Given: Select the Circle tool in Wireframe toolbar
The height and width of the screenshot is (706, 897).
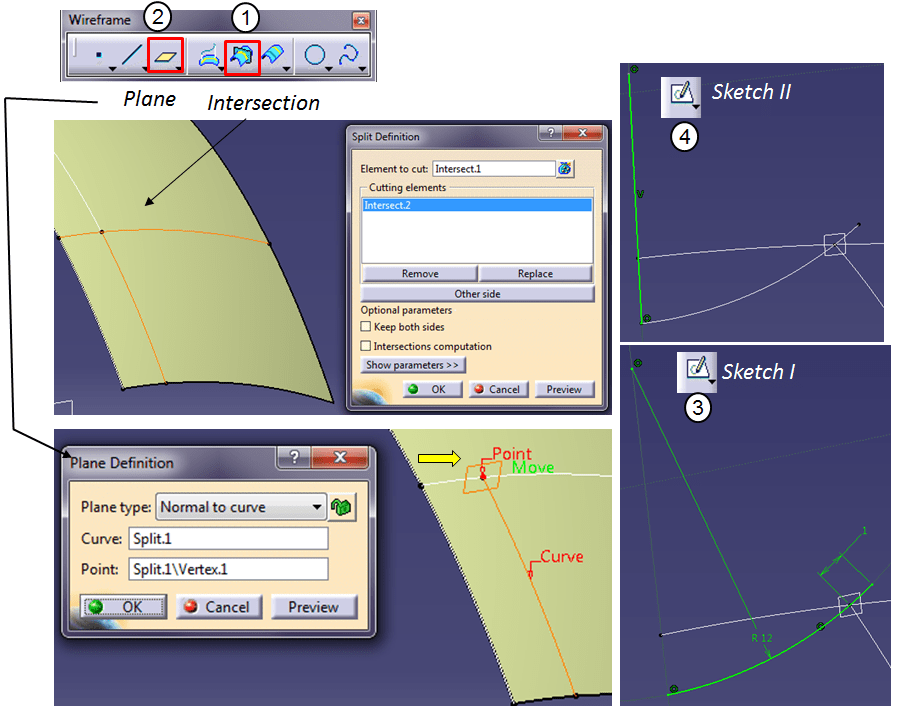Looking at the screenshot, I should 314,58.
